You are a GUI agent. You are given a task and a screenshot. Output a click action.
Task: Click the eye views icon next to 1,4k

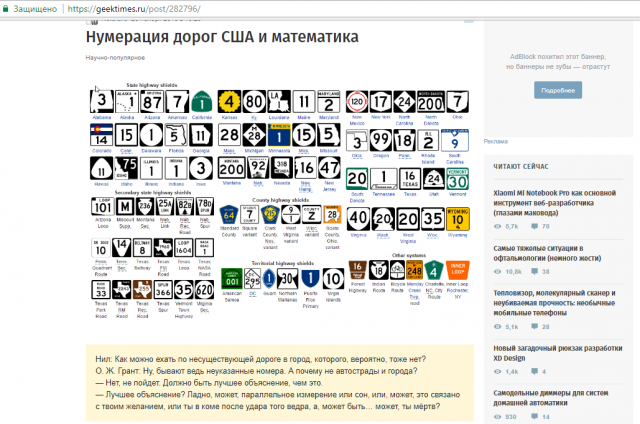point(497,371)
